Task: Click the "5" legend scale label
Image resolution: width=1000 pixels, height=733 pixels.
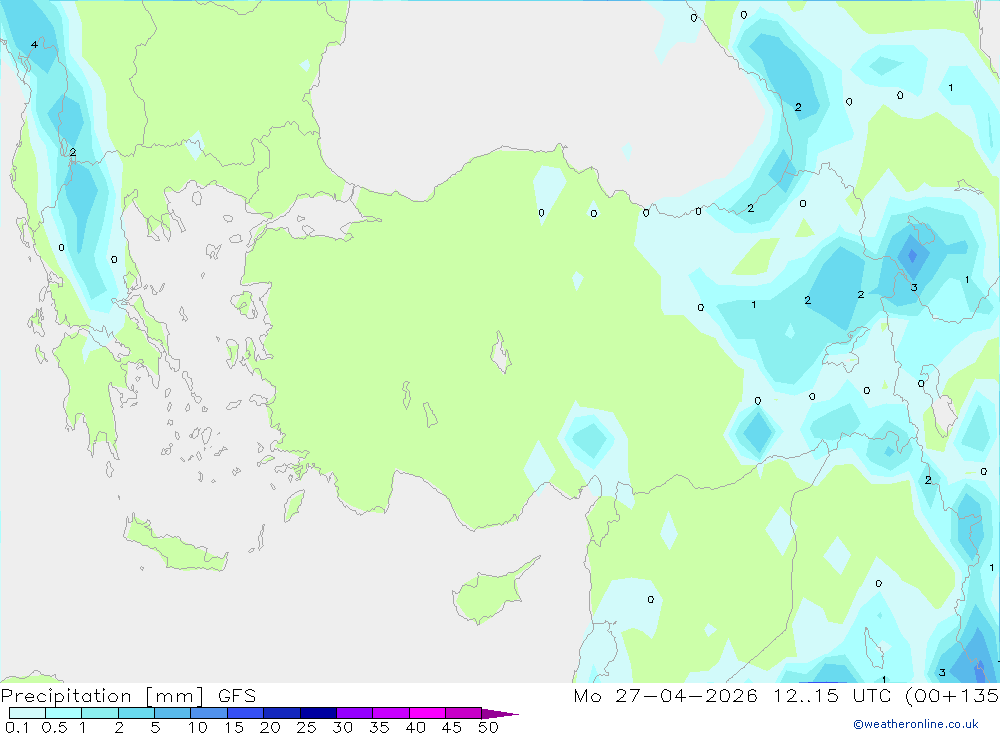Action: click(x=155, y=727)
